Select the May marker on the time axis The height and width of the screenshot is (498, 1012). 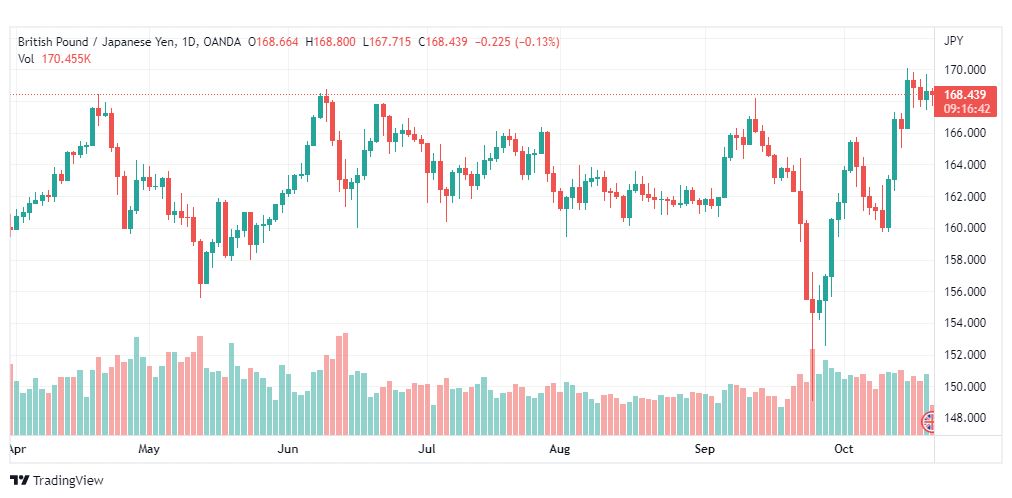pos(148,449)
